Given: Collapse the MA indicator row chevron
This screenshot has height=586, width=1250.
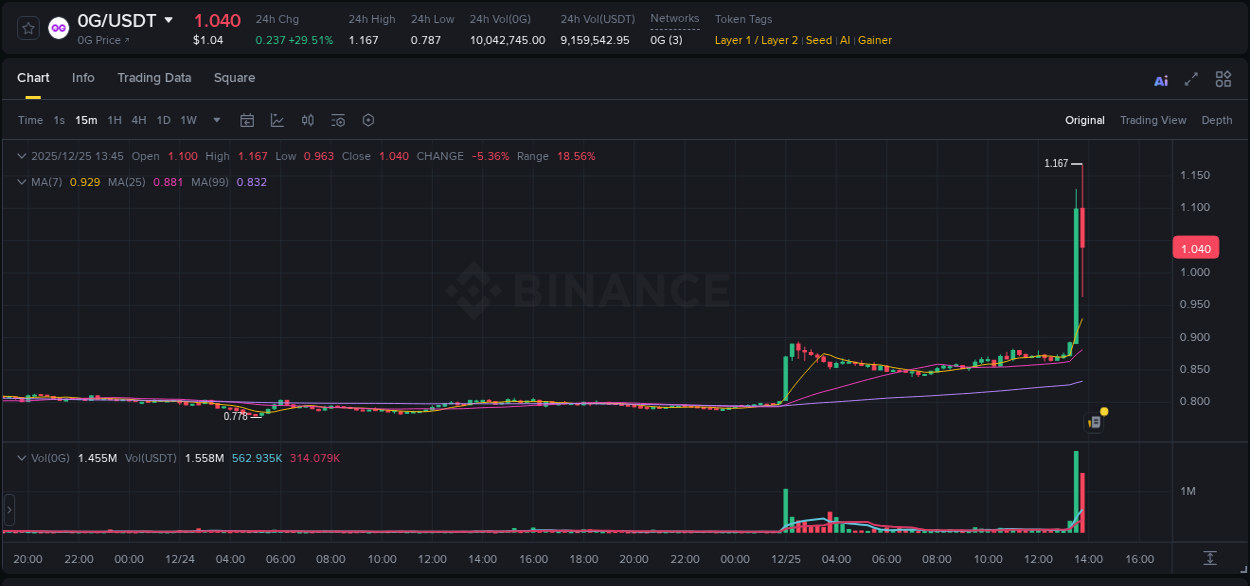Looking at the screenshot, I should tap(21, 182).
